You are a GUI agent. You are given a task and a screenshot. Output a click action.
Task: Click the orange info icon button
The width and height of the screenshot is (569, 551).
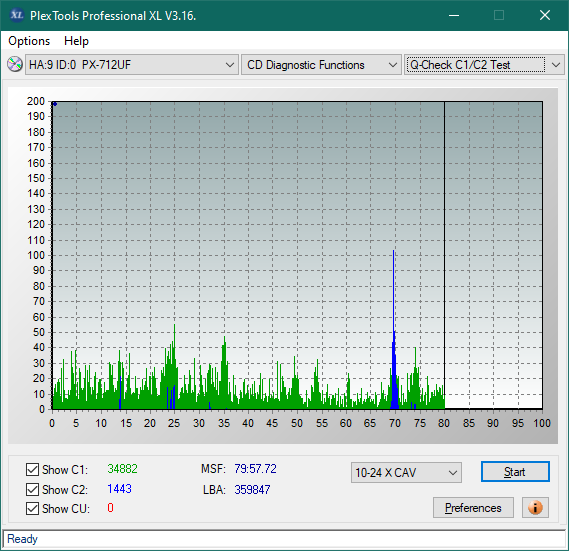point(535,507)
